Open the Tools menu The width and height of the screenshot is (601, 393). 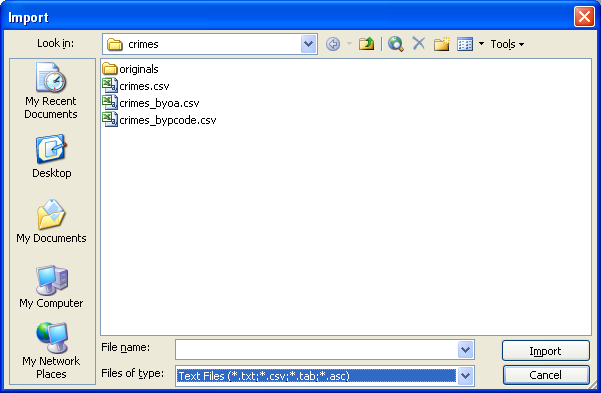[x=507, y=44]
